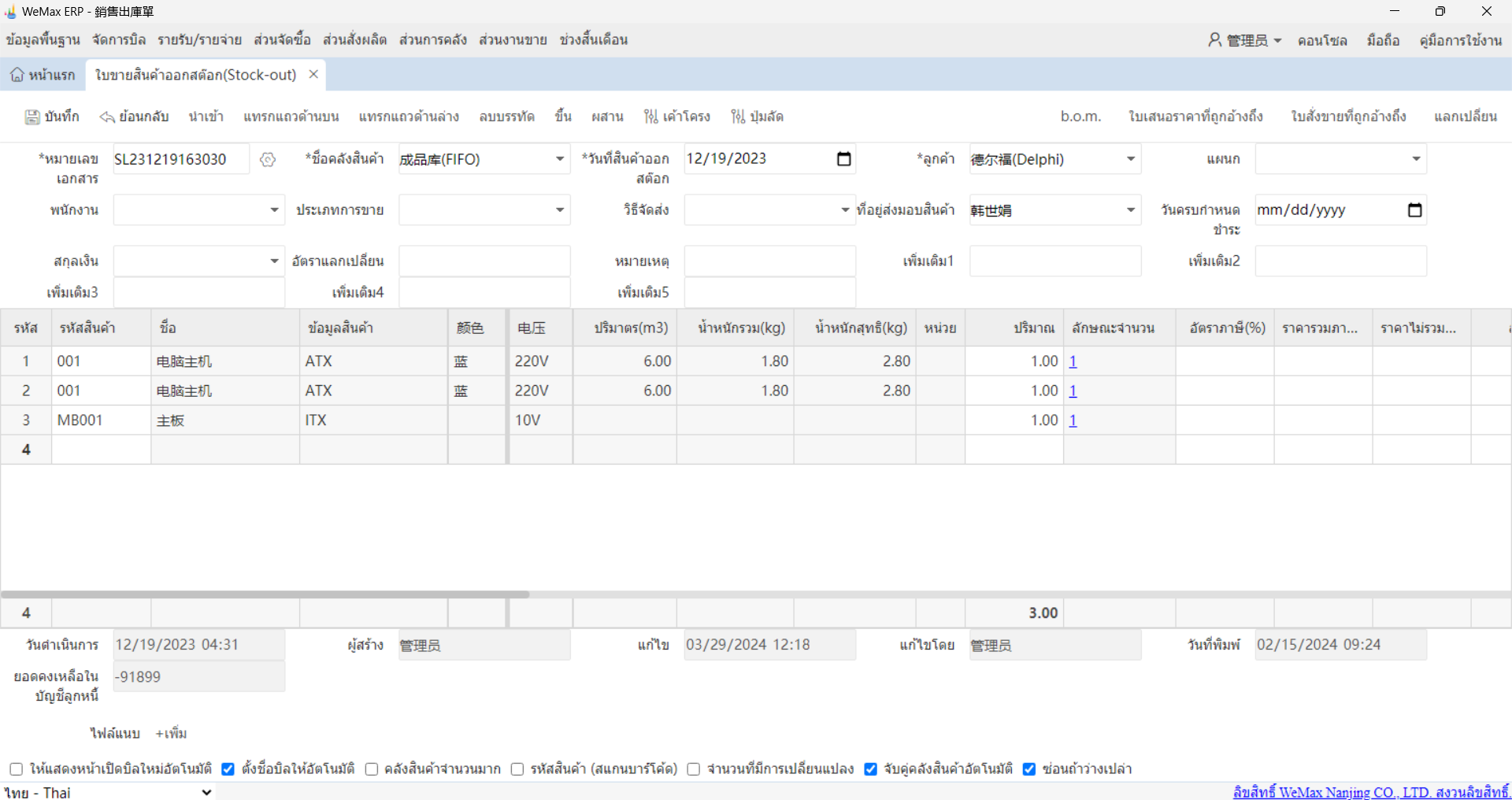Screen dimensions: 1512x800
Task: Click the ปุ่มลัด shortcut icon
Action: pos(738,117)
